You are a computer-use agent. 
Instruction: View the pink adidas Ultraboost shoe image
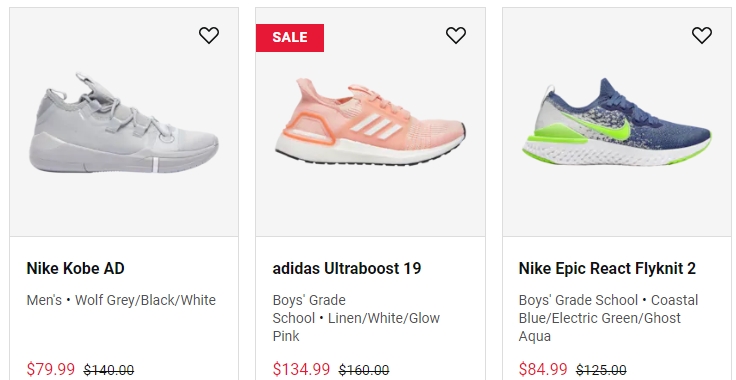click(x=370, y=122)
